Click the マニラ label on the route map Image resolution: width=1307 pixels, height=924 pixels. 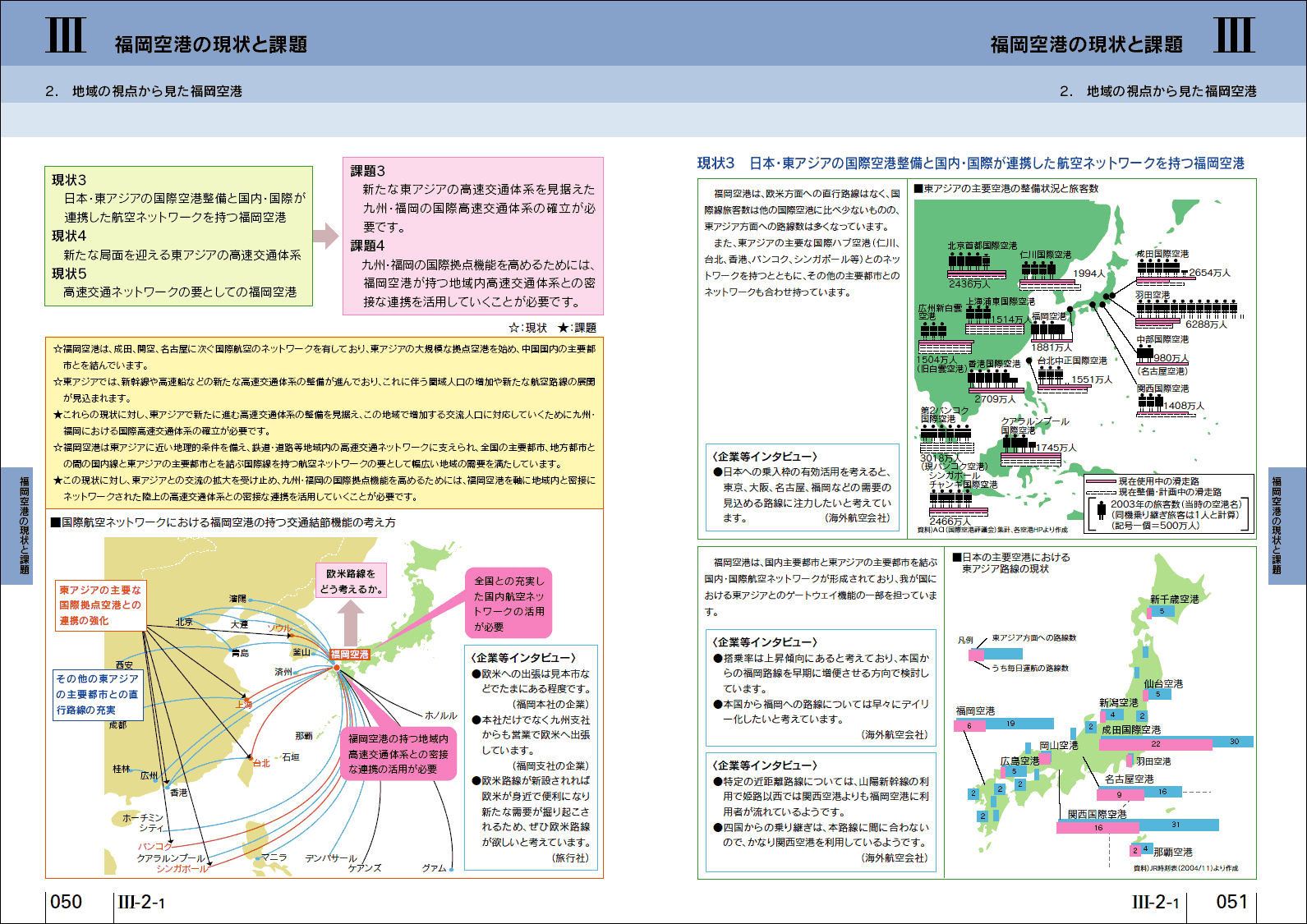[x=274, y=857]
